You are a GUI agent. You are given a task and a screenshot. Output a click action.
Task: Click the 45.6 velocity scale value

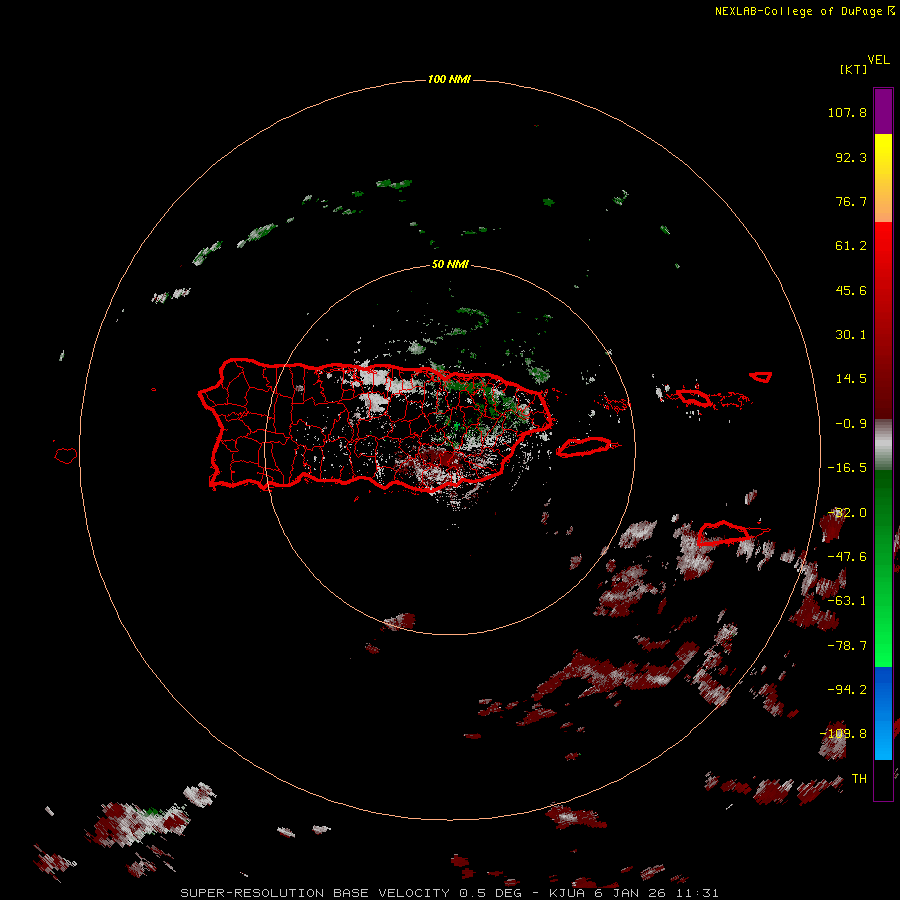click(851, 290)
